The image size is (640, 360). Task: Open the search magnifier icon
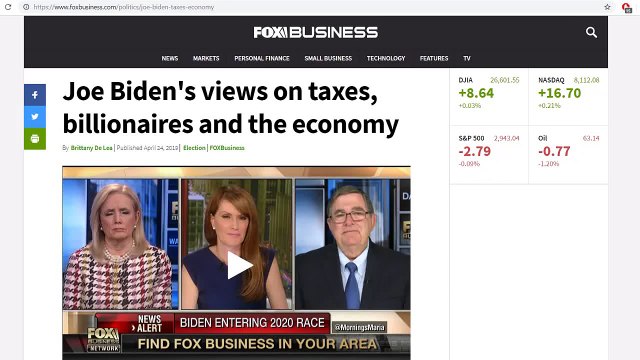[x=591, y=32]
